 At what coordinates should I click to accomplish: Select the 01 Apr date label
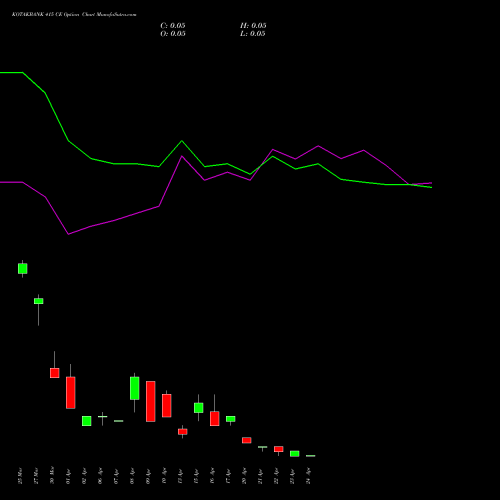coord(68,476)
